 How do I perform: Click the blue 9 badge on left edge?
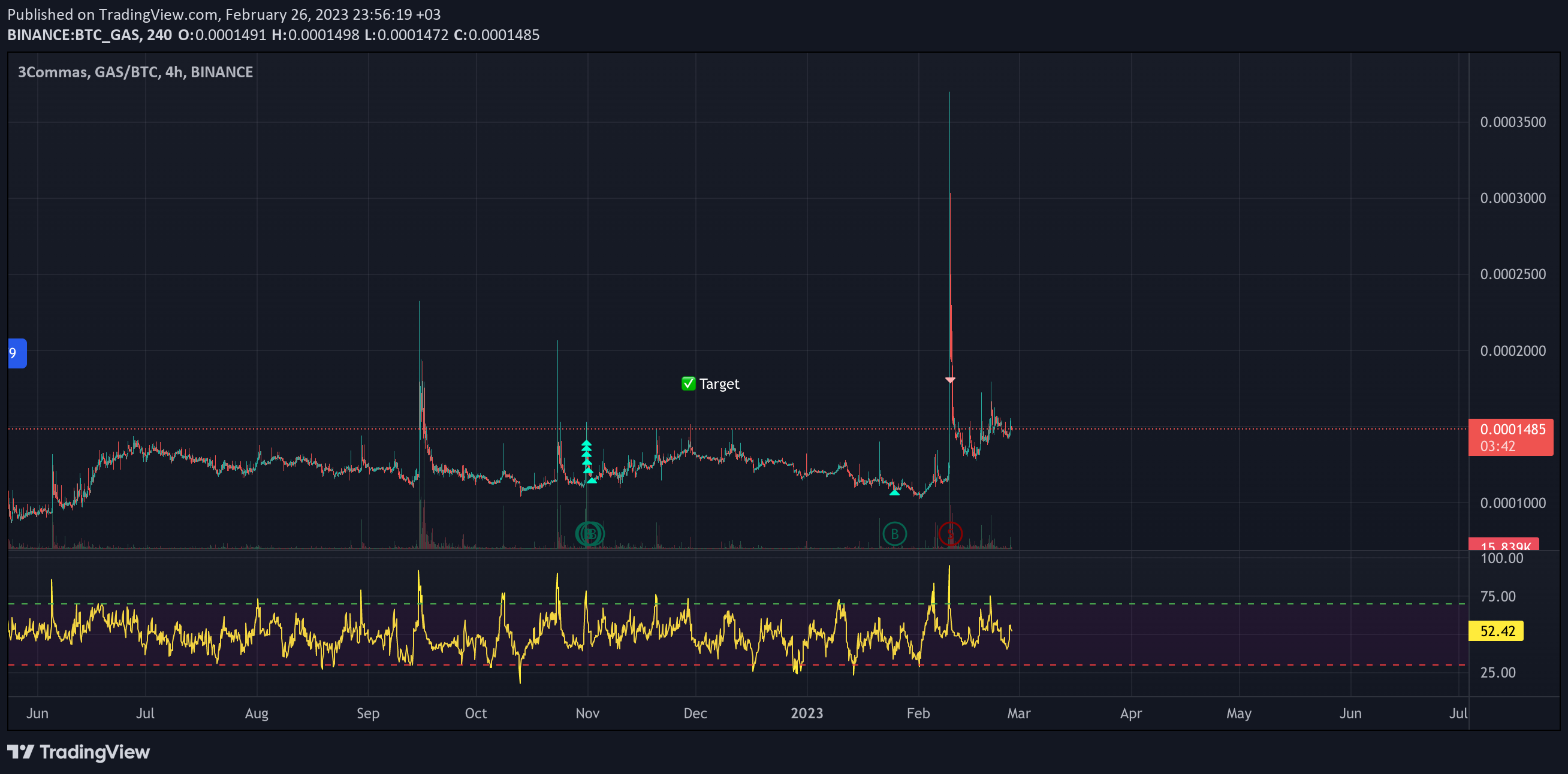(17, 353)
